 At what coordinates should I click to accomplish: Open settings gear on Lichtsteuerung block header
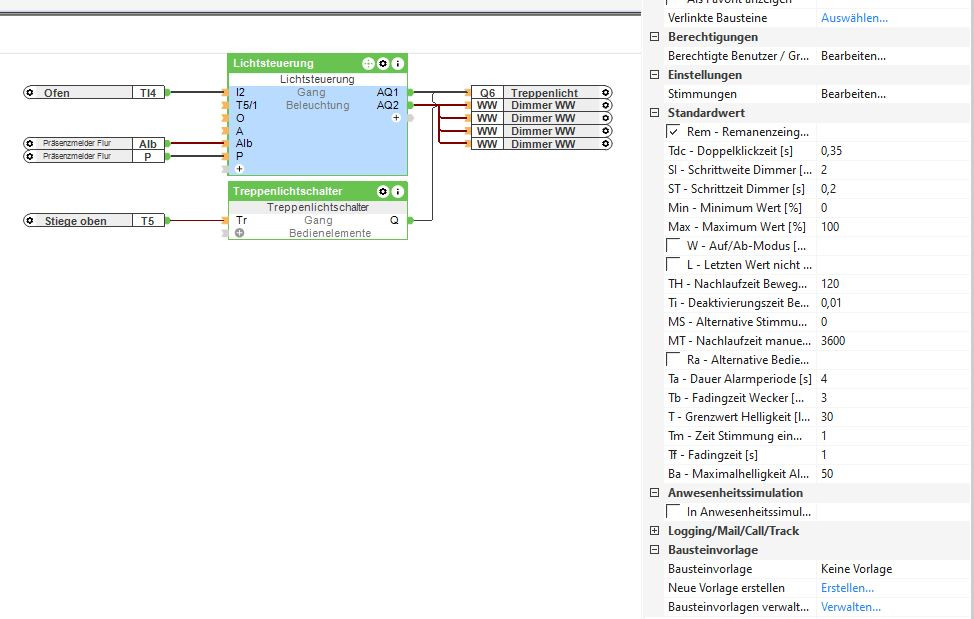(383, 63)
